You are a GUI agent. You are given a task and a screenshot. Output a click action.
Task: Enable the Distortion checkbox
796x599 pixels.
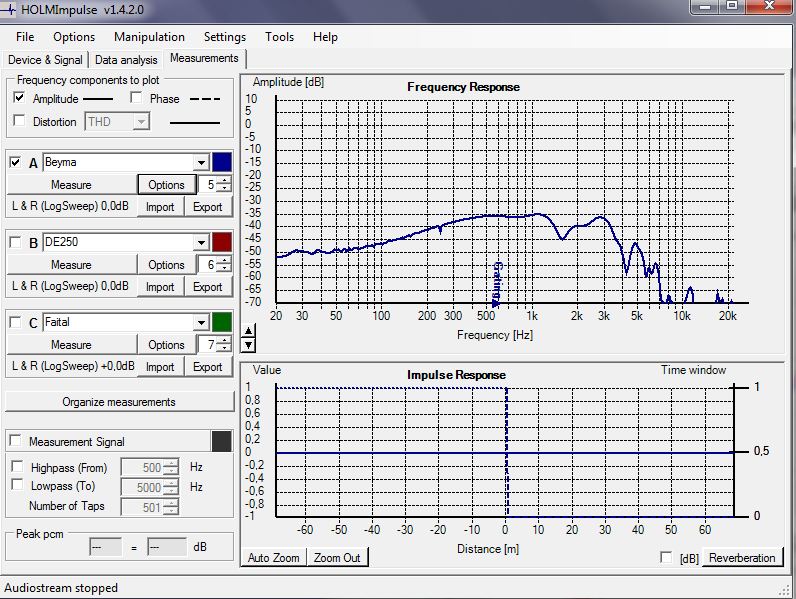coord(19,121)
